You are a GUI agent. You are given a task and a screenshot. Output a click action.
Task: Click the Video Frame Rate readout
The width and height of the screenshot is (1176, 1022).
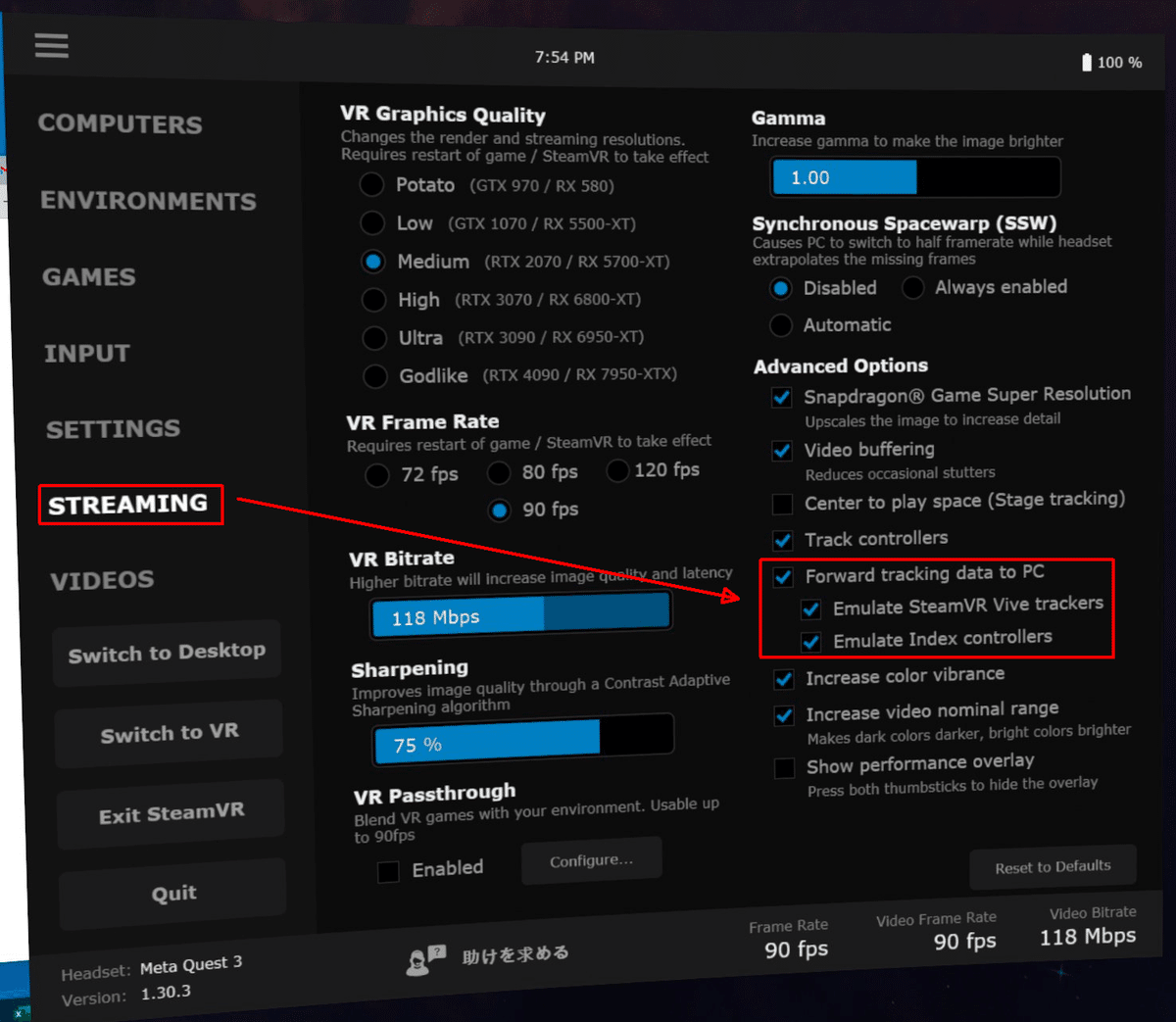pos(938,930)
